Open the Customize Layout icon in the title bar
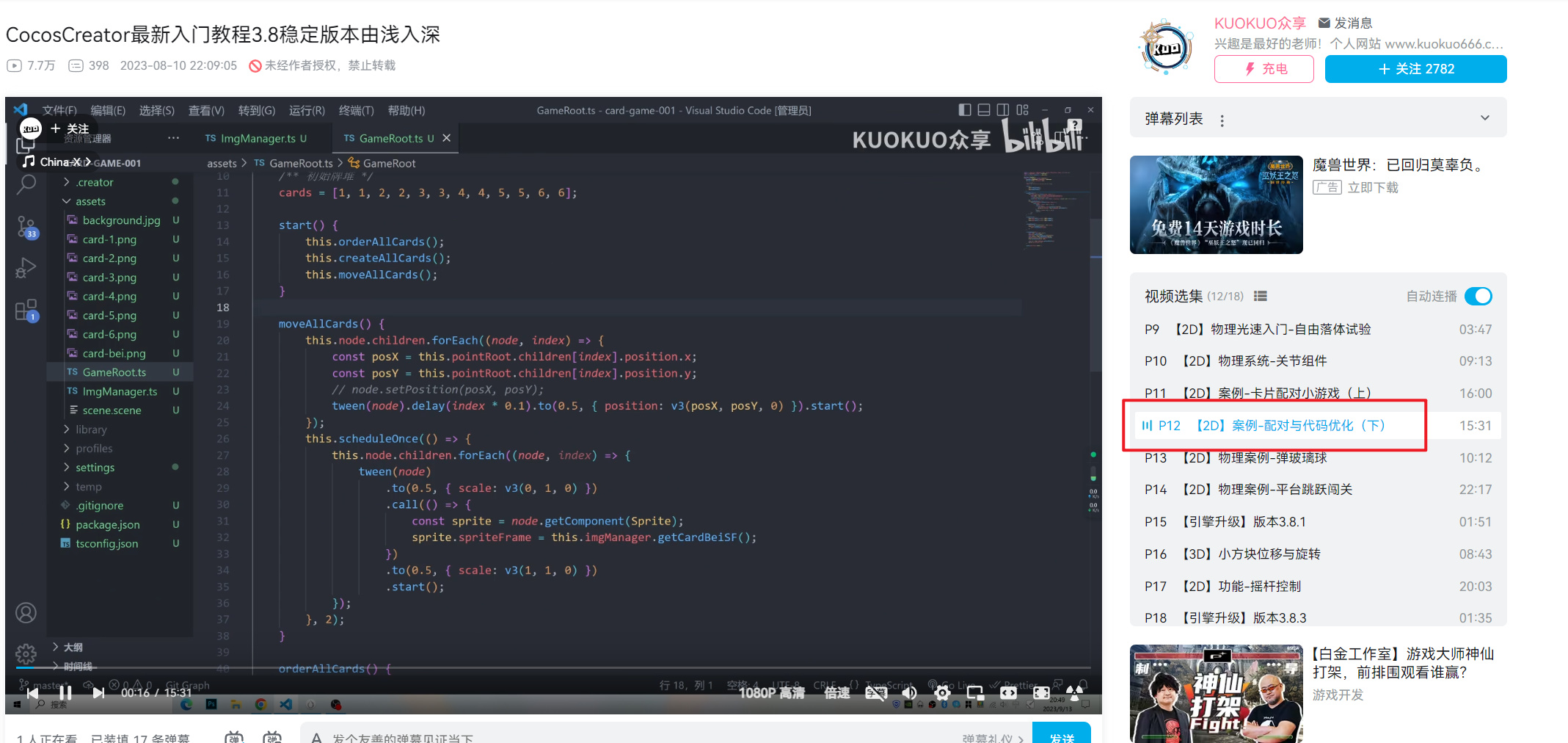The image size is (1568, 743). click(1022, 110)
